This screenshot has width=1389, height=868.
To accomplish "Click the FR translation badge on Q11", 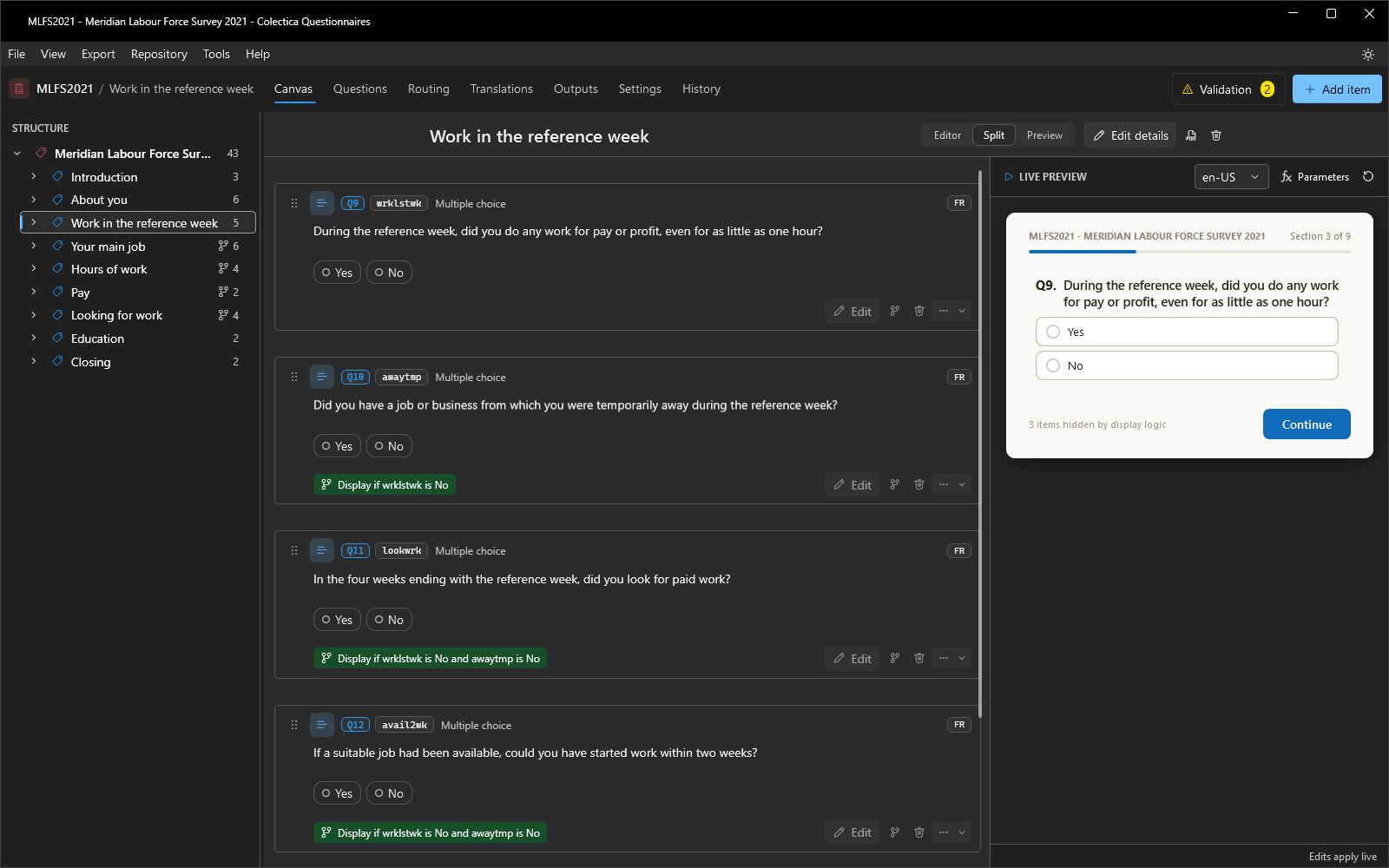I will tap(959, 550).
